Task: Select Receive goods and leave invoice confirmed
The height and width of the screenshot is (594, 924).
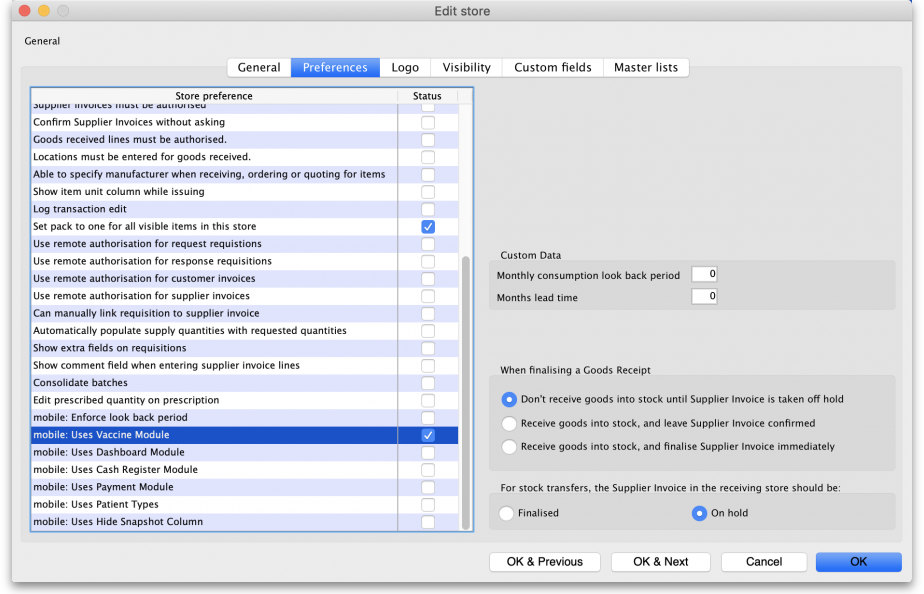Action: (x=510, y=423)
